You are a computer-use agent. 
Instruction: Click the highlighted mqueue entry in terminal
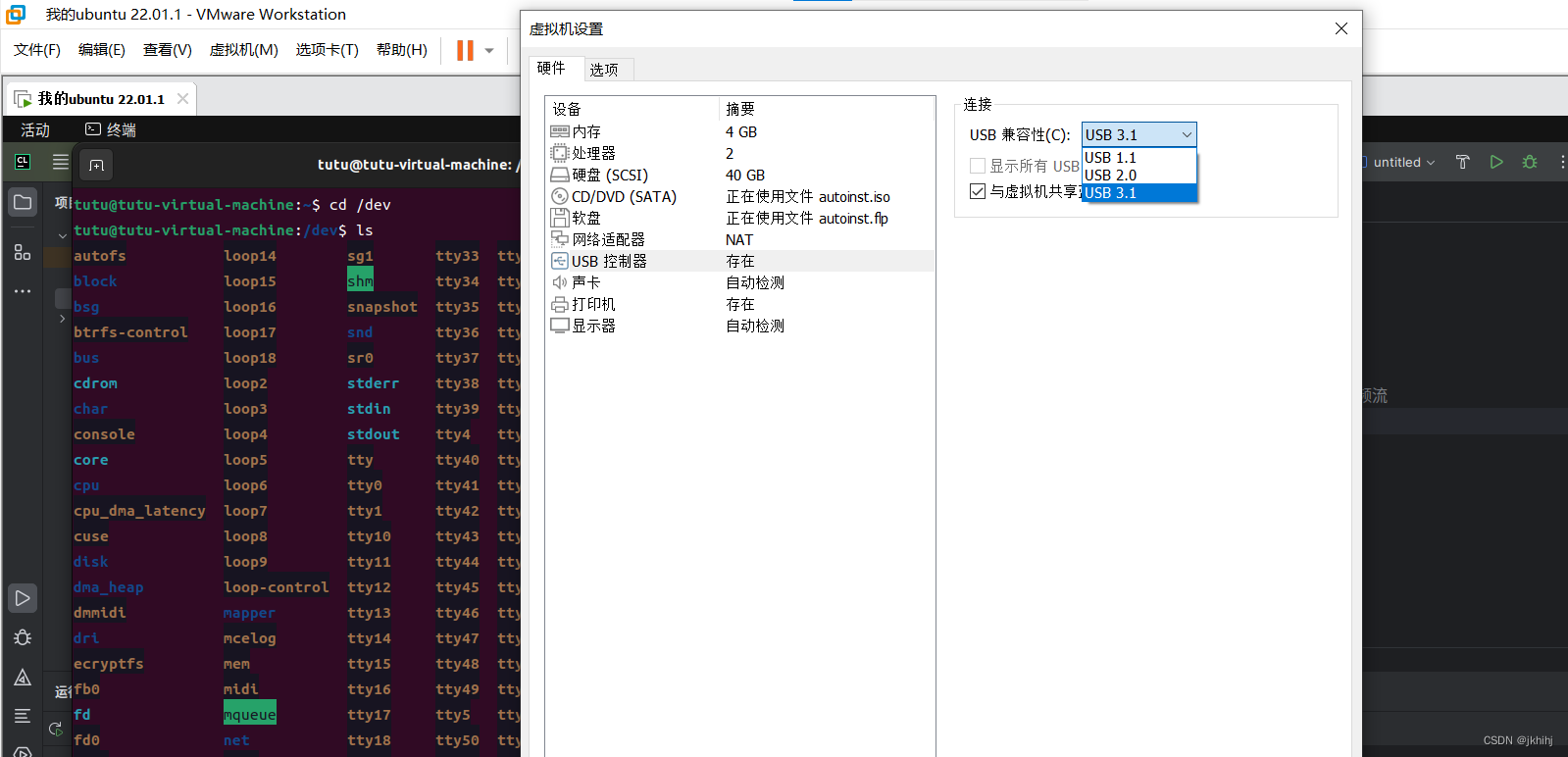250,714
